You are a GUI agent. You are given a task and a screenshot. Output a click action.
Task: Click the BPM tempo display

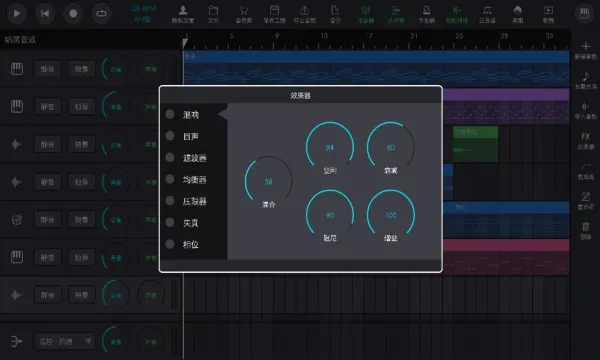(x=143, y=8)
